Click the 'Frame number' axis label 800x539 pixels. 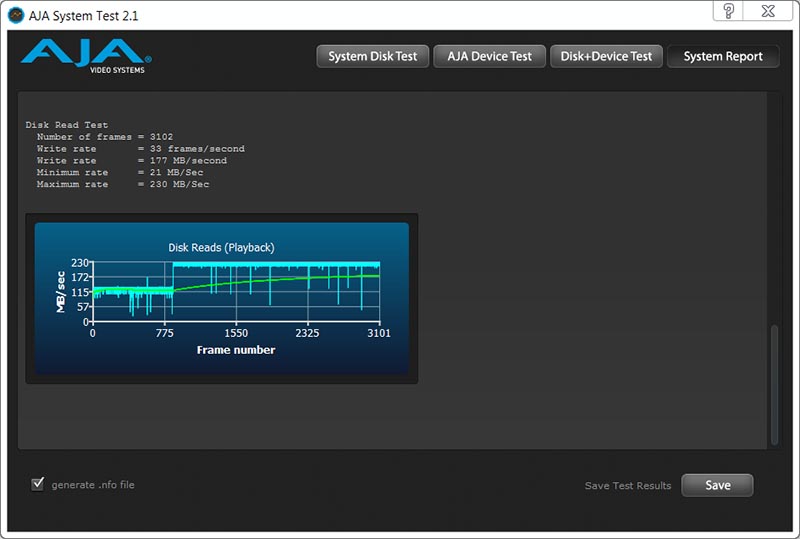(236, 350)
